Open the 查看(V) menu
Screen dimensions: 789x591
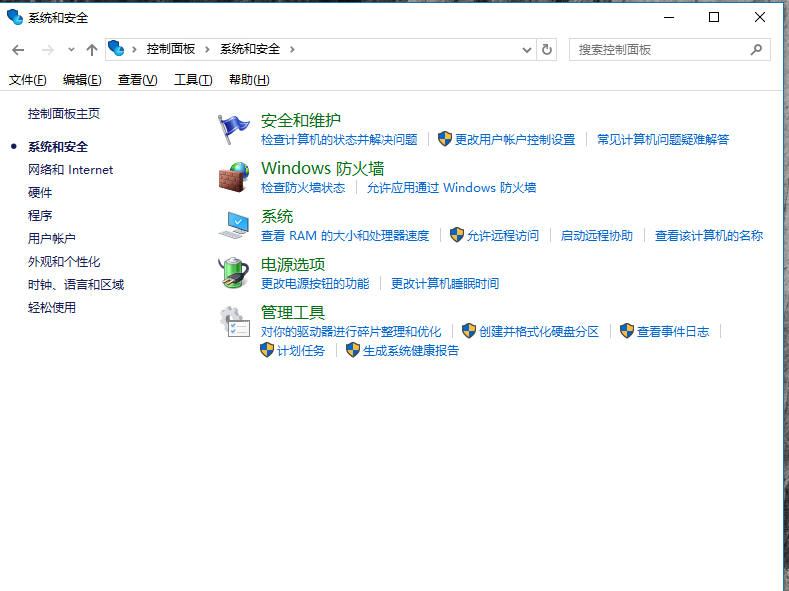click(137, 79)
